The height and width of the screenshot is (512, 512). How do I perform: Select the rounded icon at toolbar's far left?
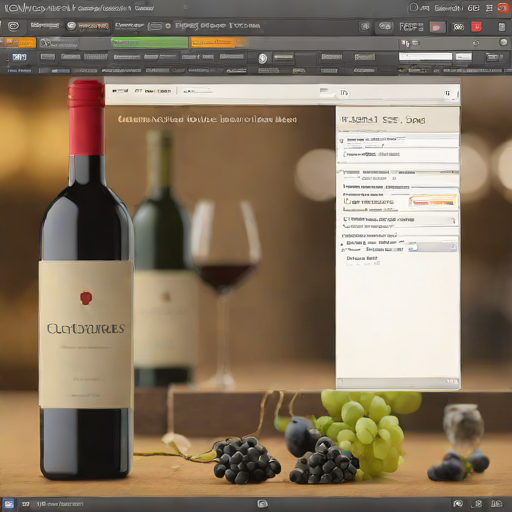pyautogui.click(x=13, y=26)
